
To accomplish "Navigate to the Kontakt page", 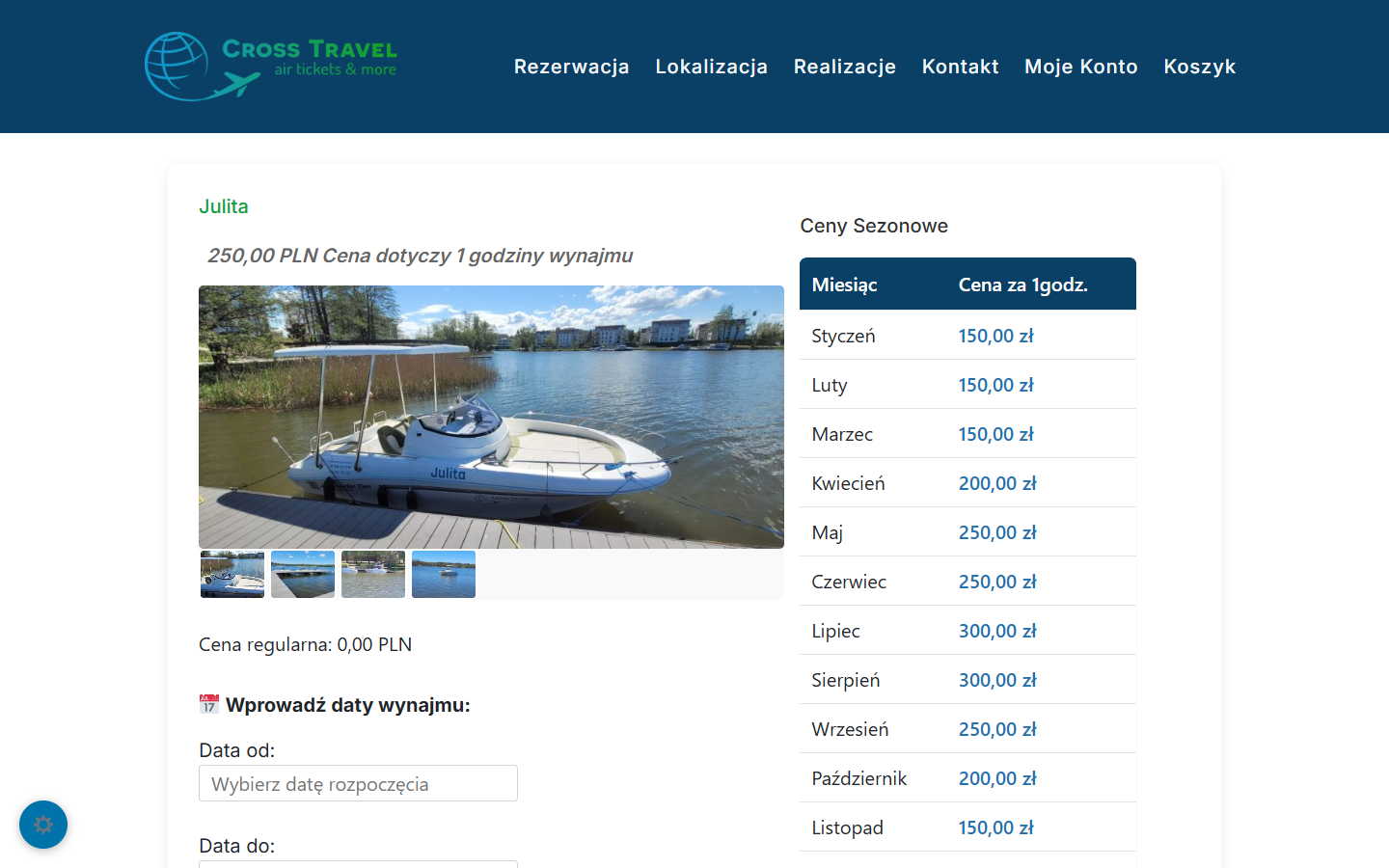I will (961, 67).
